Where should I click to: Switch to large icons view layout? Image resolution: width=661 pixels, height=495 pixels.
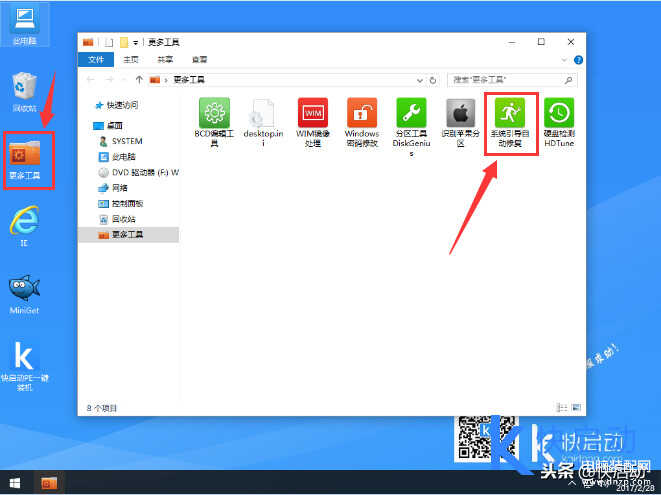point(576,407)
